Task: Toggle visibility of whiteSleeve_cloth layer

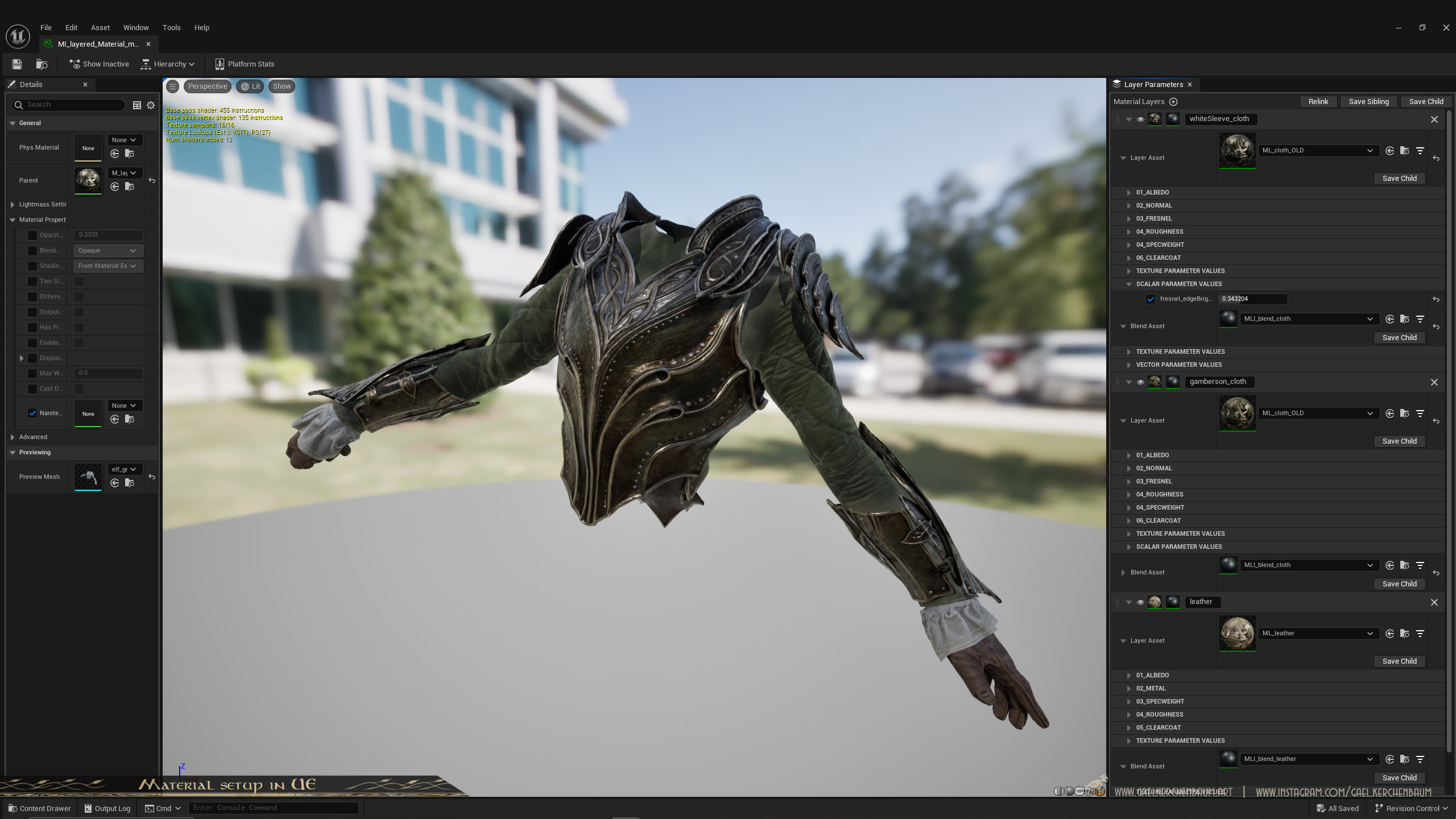Action: click(x=1140, y=119)
